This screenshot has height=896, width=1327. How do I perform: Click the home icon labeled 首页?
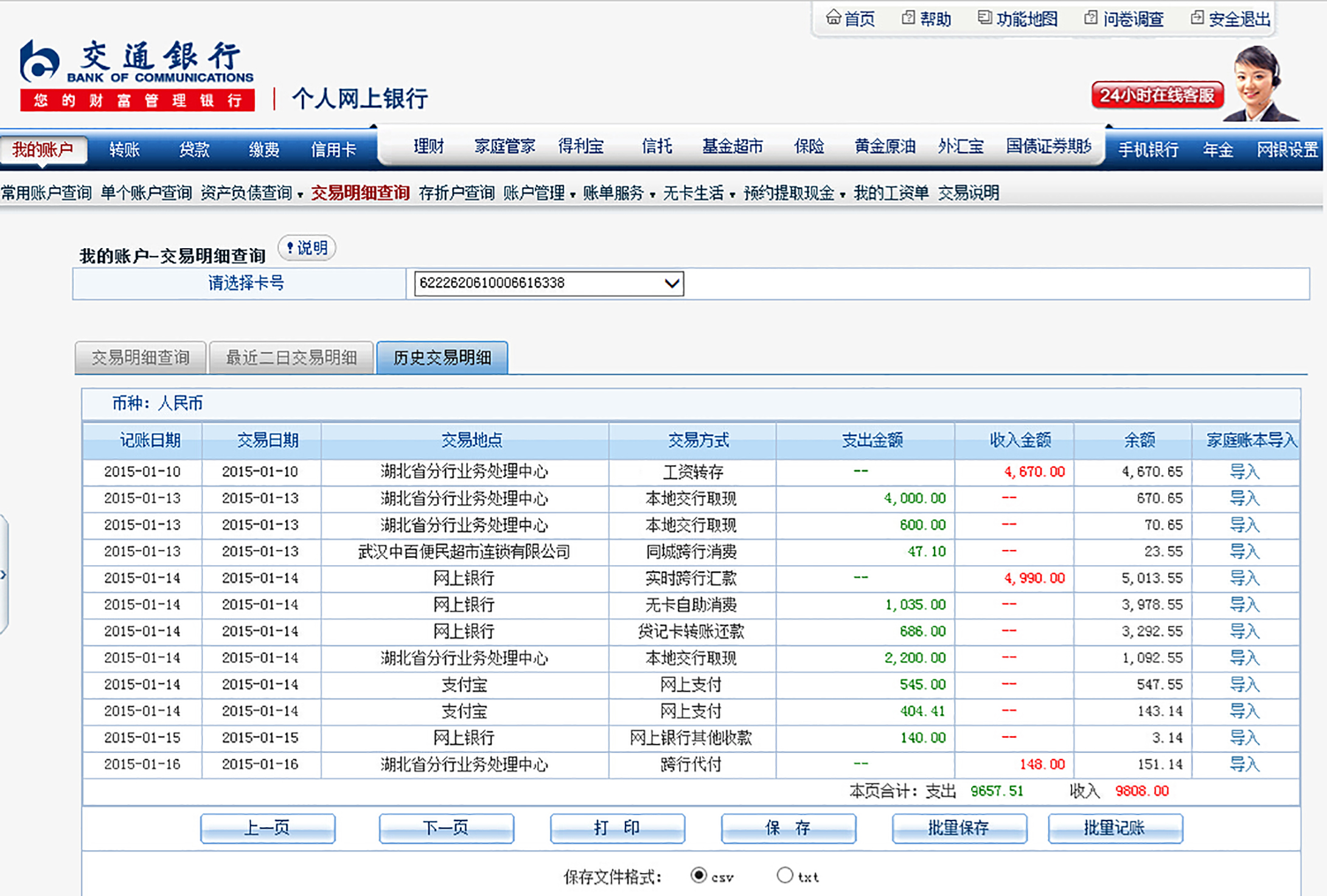[833, 18]
